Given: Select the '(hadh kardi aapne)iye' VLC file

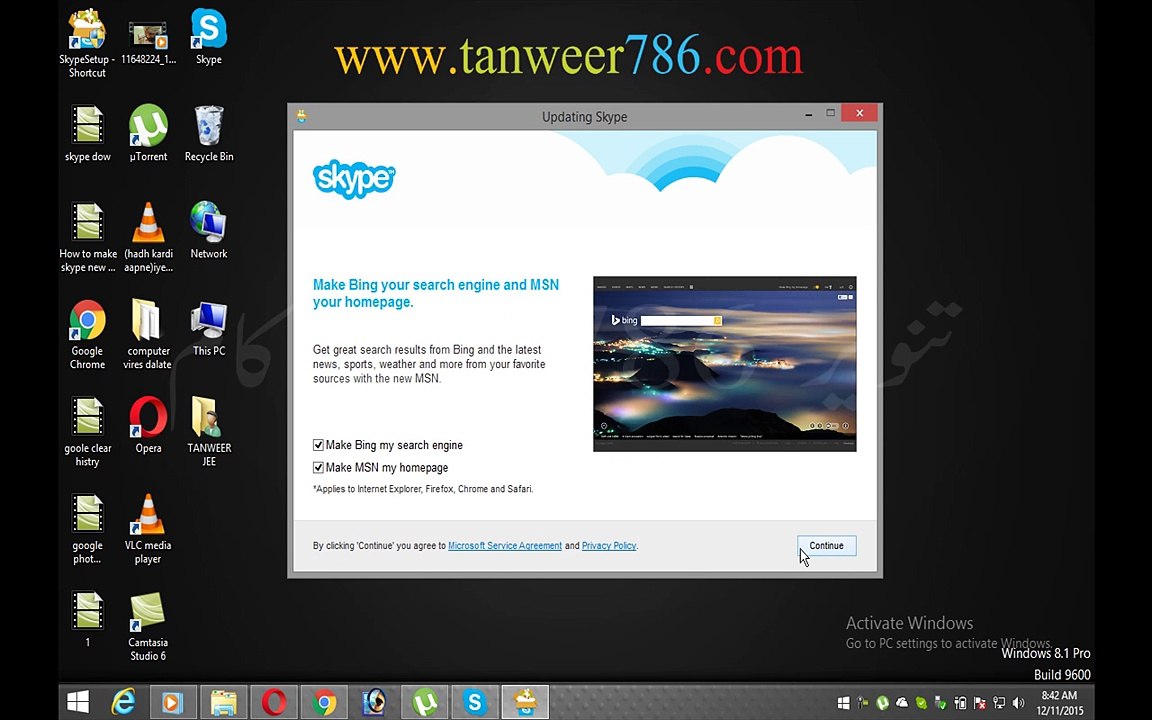Looking at the screenshot, I should 148,237.
